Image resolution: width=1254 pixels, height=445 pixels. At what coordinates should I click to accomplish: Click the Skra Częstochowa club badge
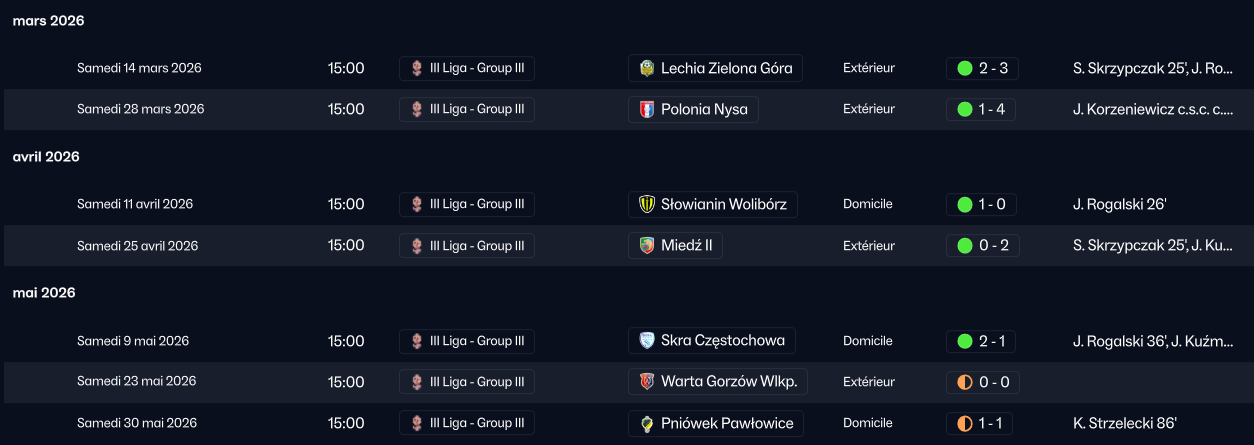click(x=647, y=341)
